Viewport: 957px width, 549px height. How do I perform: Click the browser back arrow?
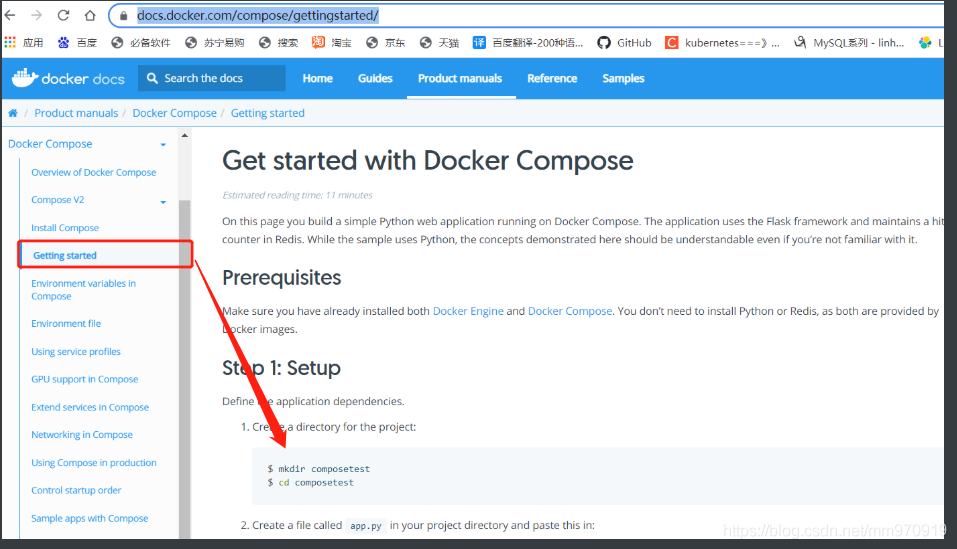pos(11,16)
